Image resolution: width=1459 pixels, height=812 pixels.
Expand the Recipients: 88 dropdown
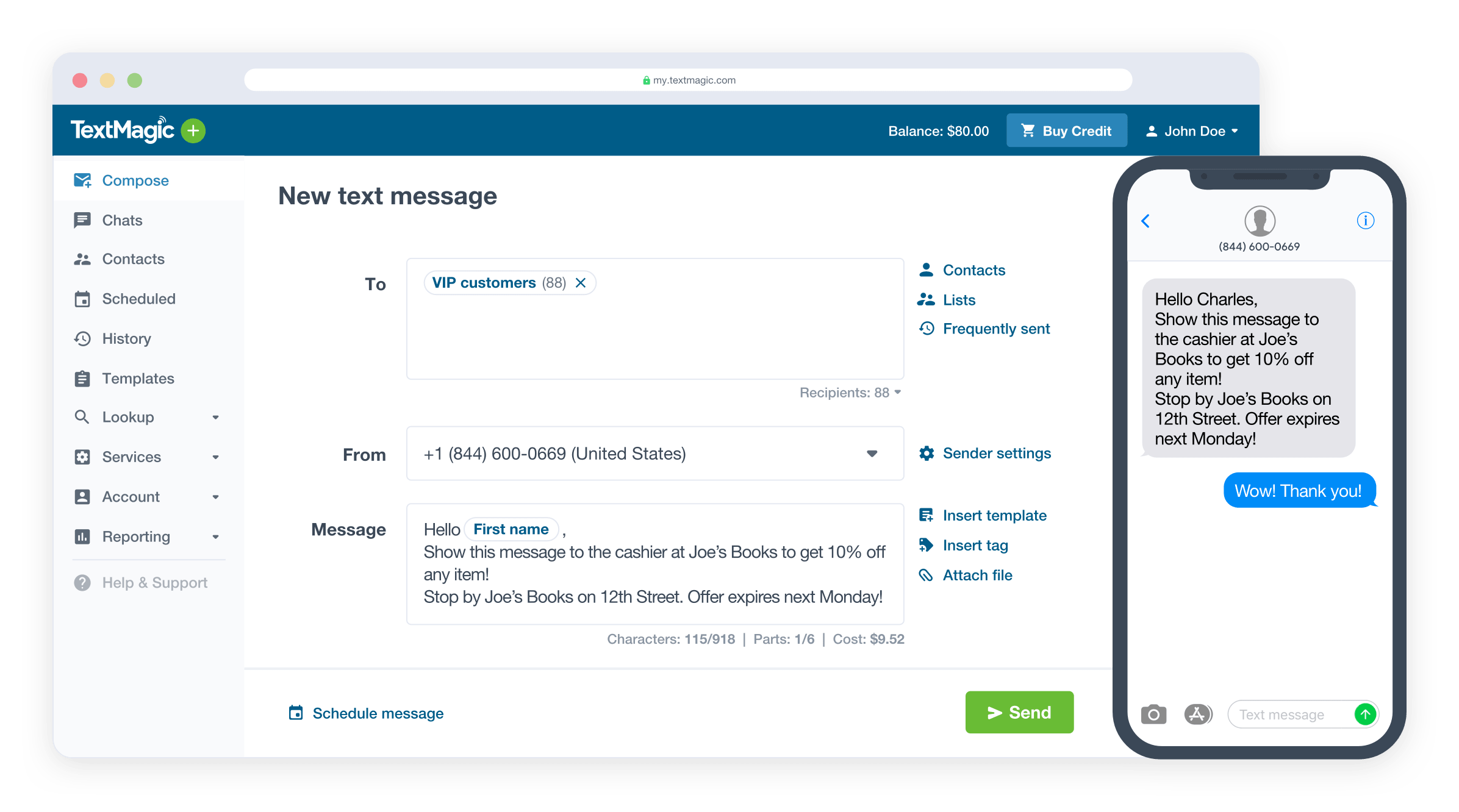pyautogui.click(x=850, y=393)
